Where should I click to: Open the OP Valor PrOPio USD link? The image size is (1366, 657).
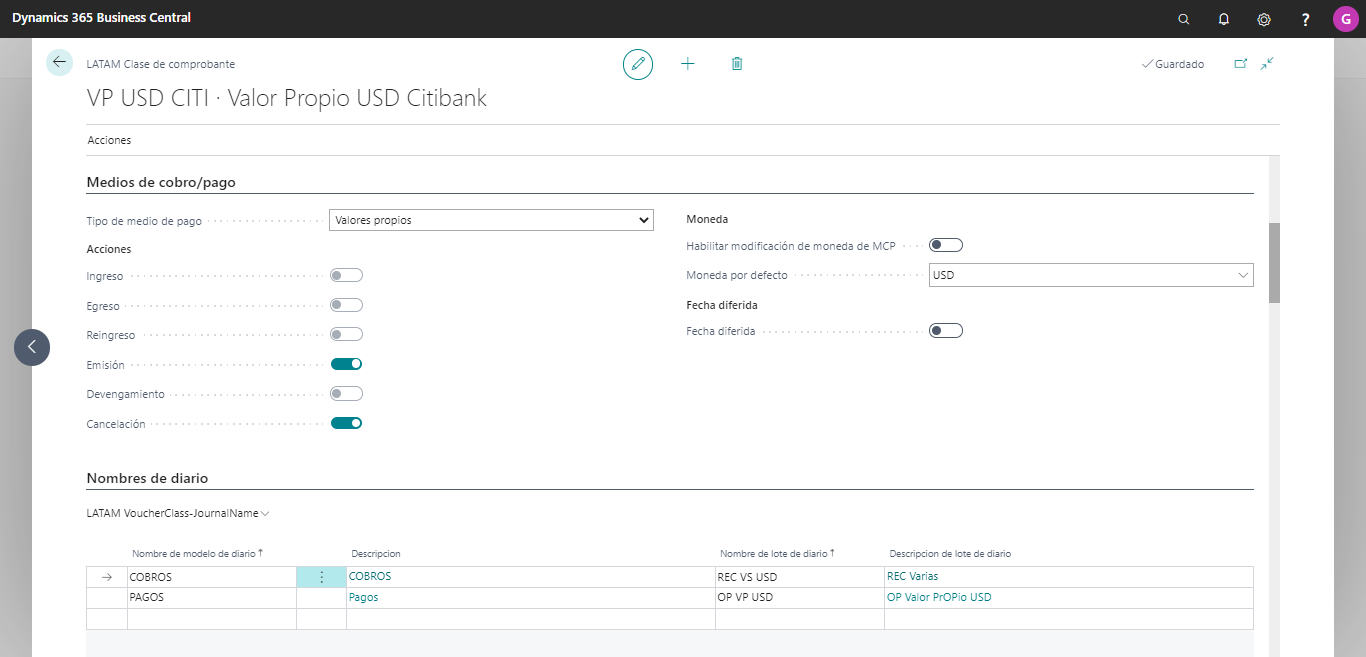coord(939,597)
